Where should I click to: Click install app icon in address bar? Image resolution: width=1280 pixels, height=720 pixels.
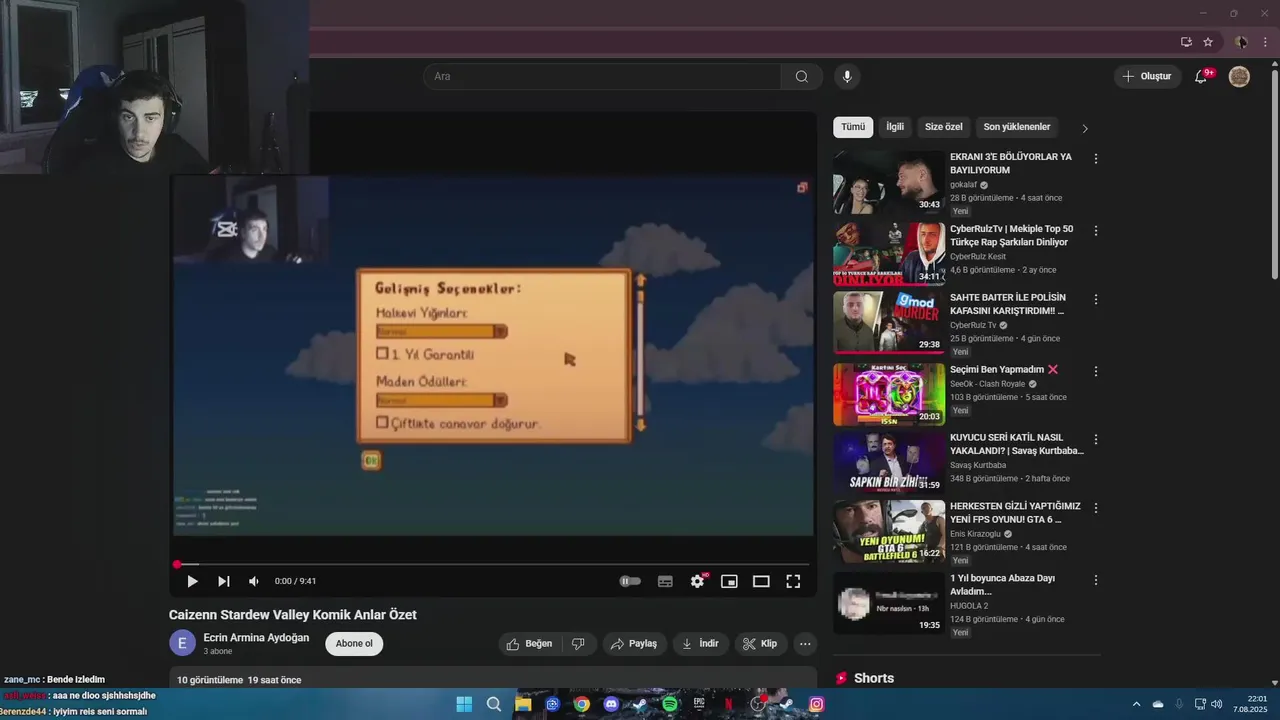pos(1186,42)
